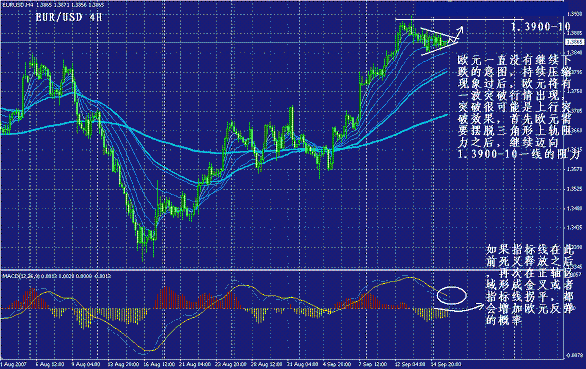Click the "9 Aug 04:00" date label
Viewport: 586px width, 369px height.
coord(86,364)
